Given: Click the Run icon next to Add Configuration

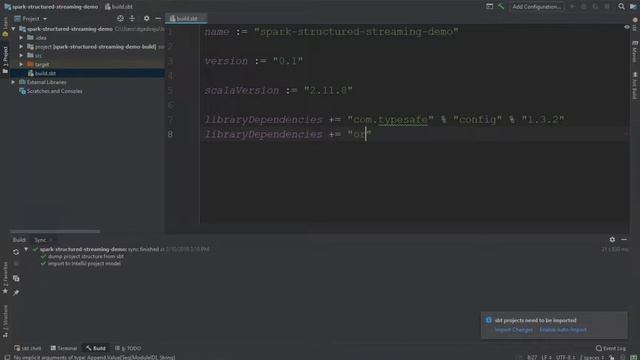Looking at the screenshot, I should coord(572,7).
